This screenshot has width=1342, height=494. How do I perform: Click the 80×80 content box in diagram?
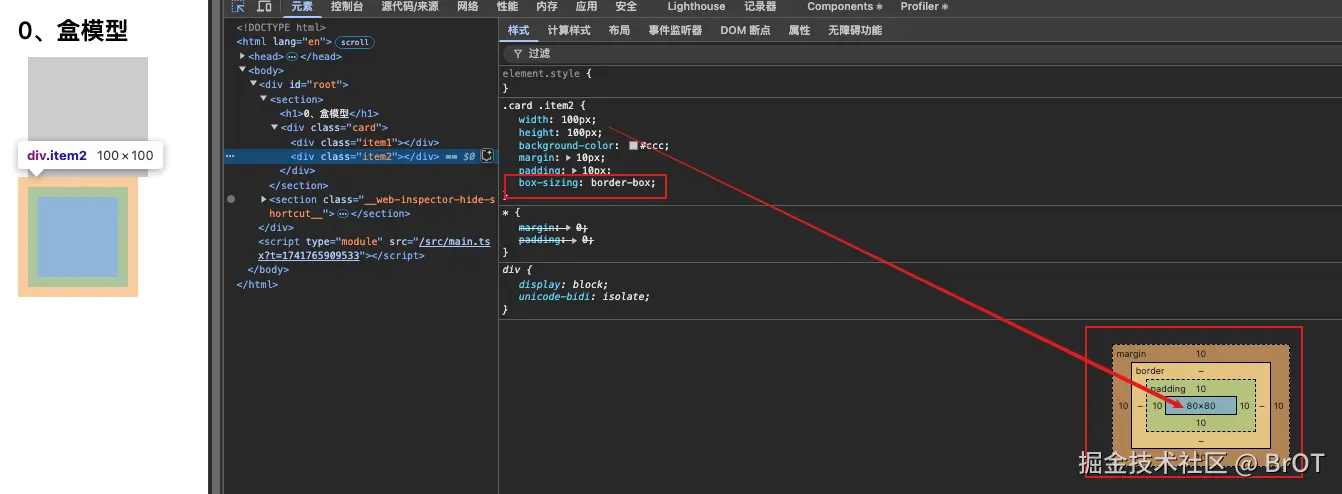point(1201,406)
